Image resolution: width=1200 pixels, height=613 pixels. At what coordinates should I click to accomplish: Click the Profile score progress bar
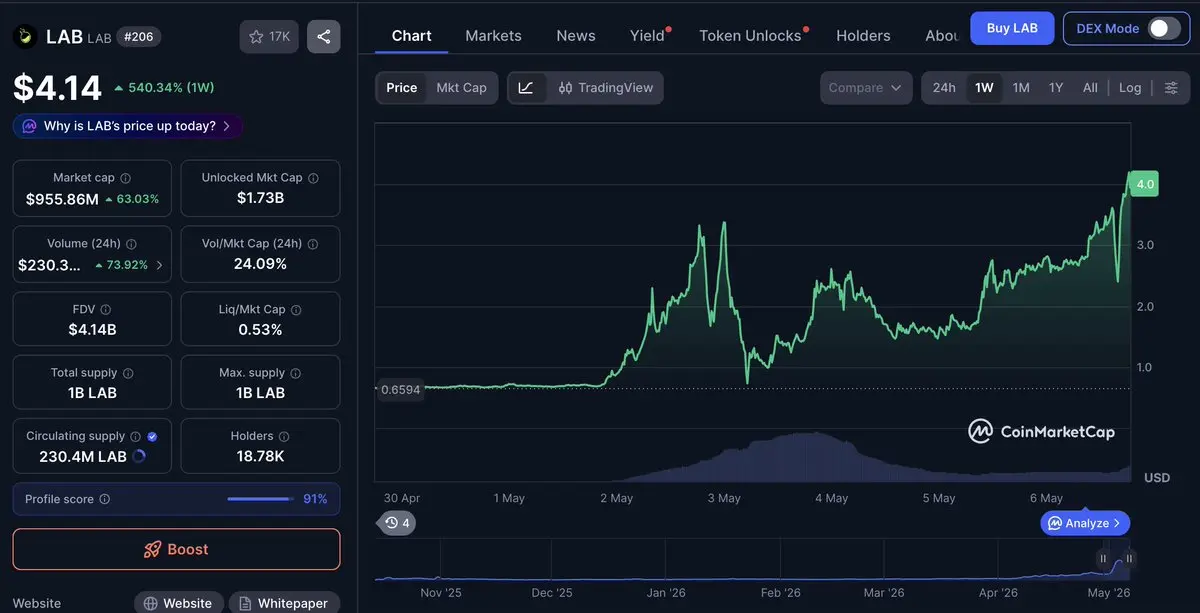[x=260, y=499]
